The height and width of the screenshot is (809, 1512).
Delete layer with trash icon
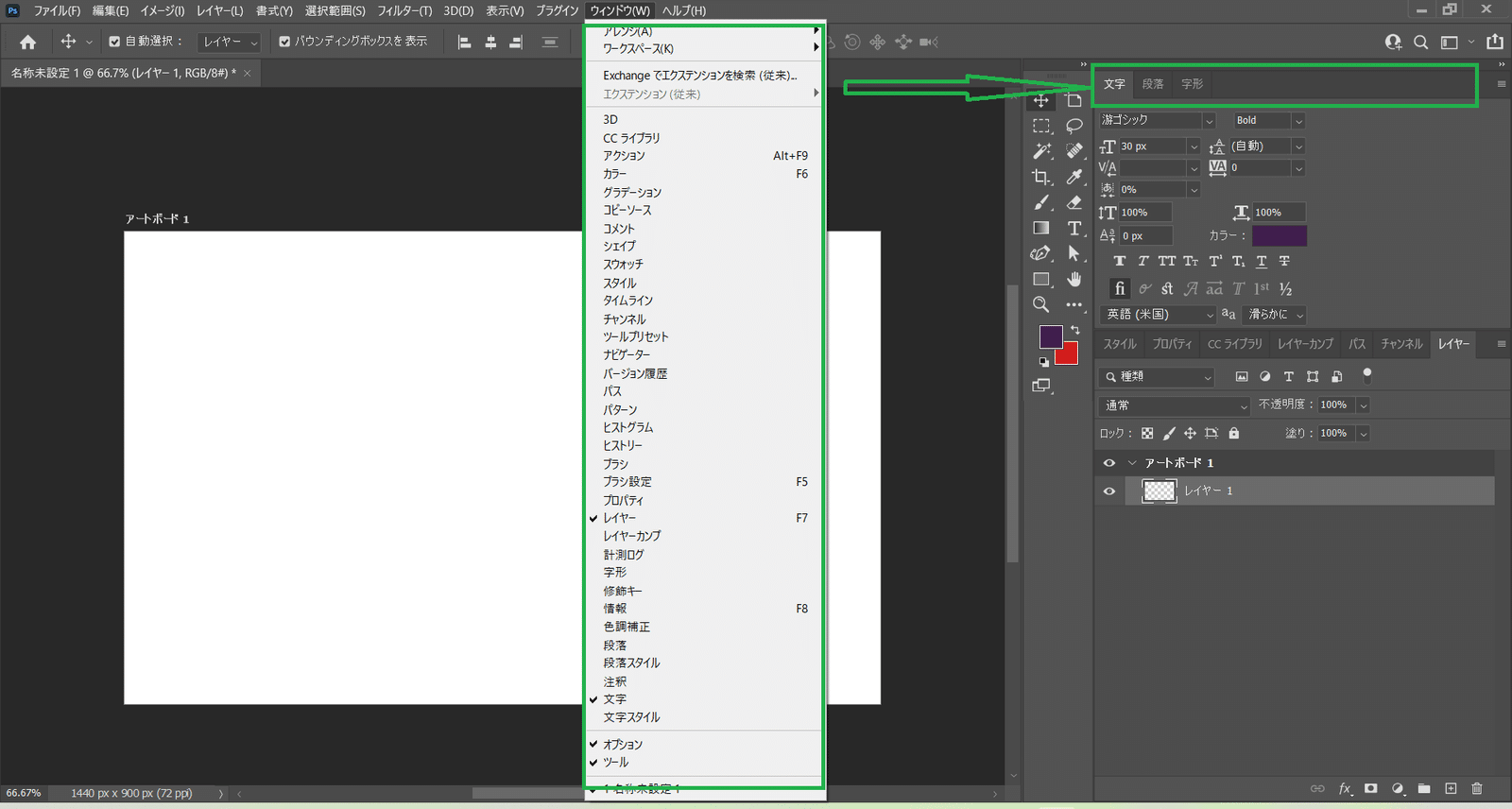(1477, 788)
